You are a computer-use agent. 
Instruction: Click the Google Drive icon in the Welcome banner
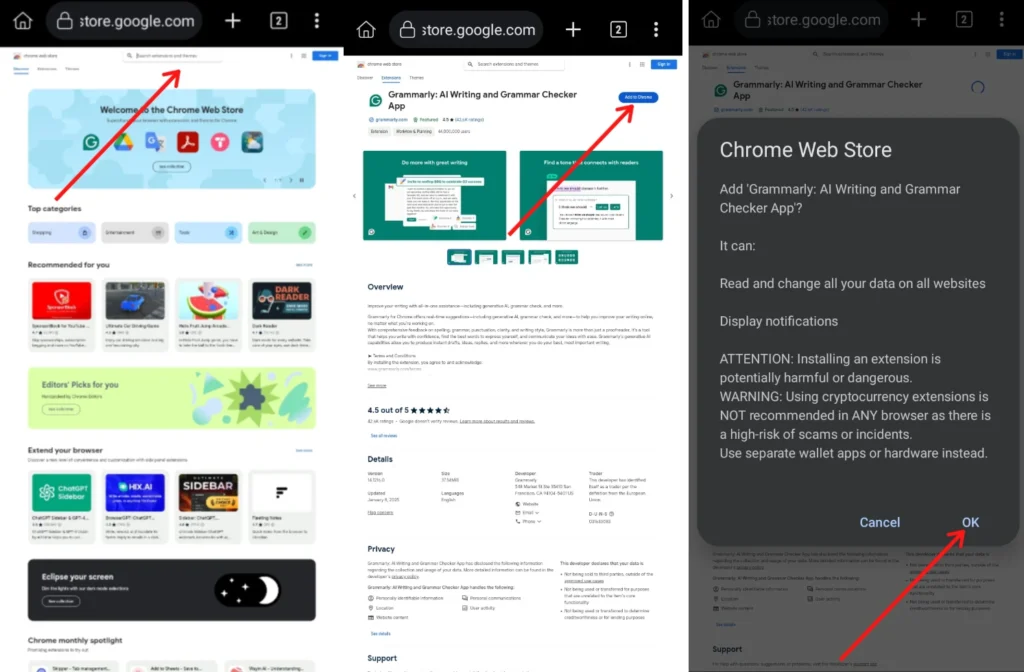tap(123, 142)
